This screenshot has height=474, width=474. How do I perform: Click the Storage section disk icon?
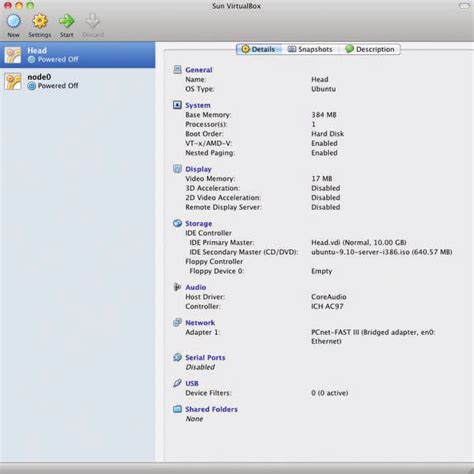tap(177, 223)
